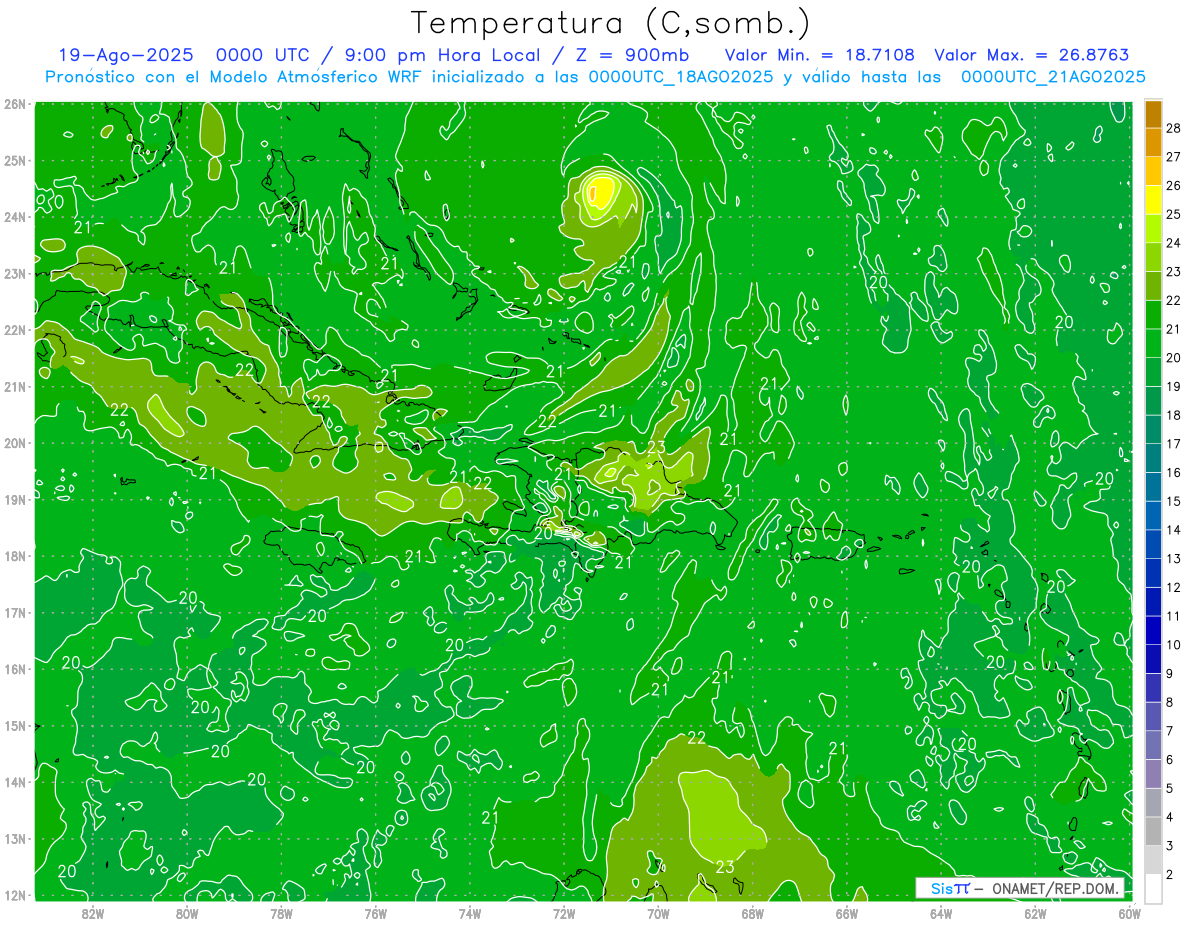The height and width of the screenshot is (927, 1200).
Task: Click the '74W' longitude axis label
Action: coord(470,912)
